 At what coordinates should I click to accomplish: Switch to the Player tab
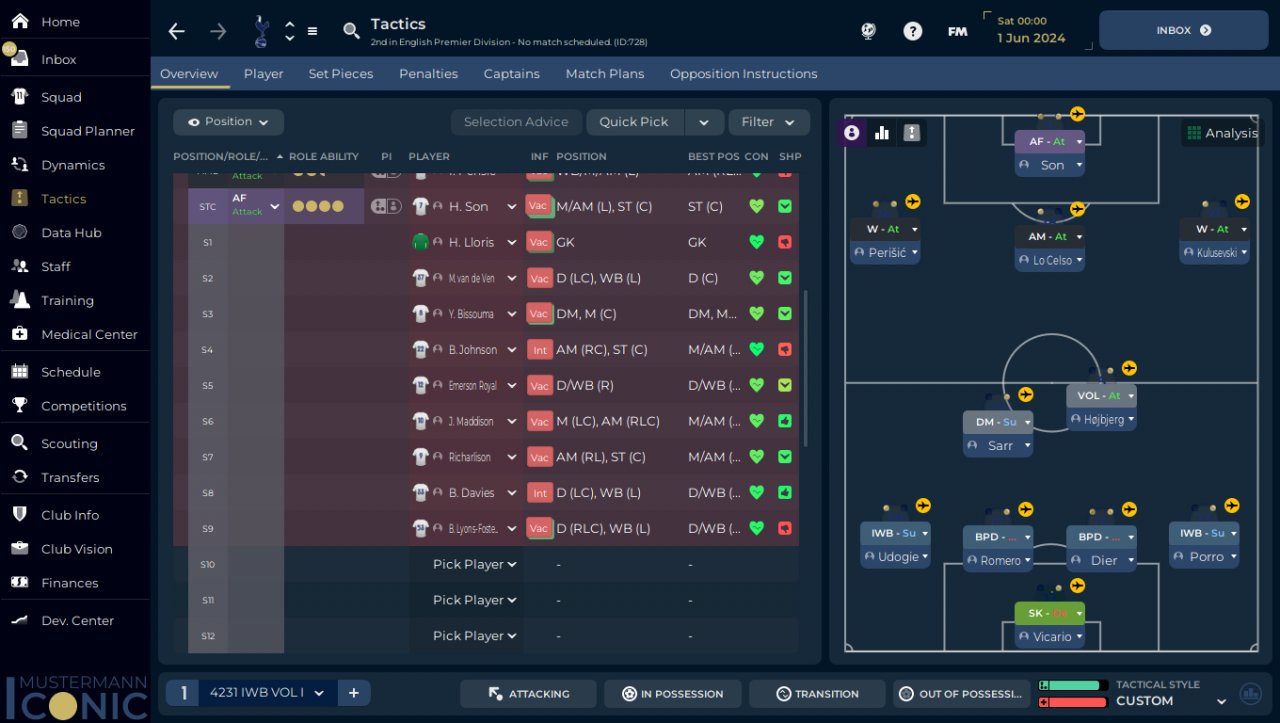(x=264, y=74)
